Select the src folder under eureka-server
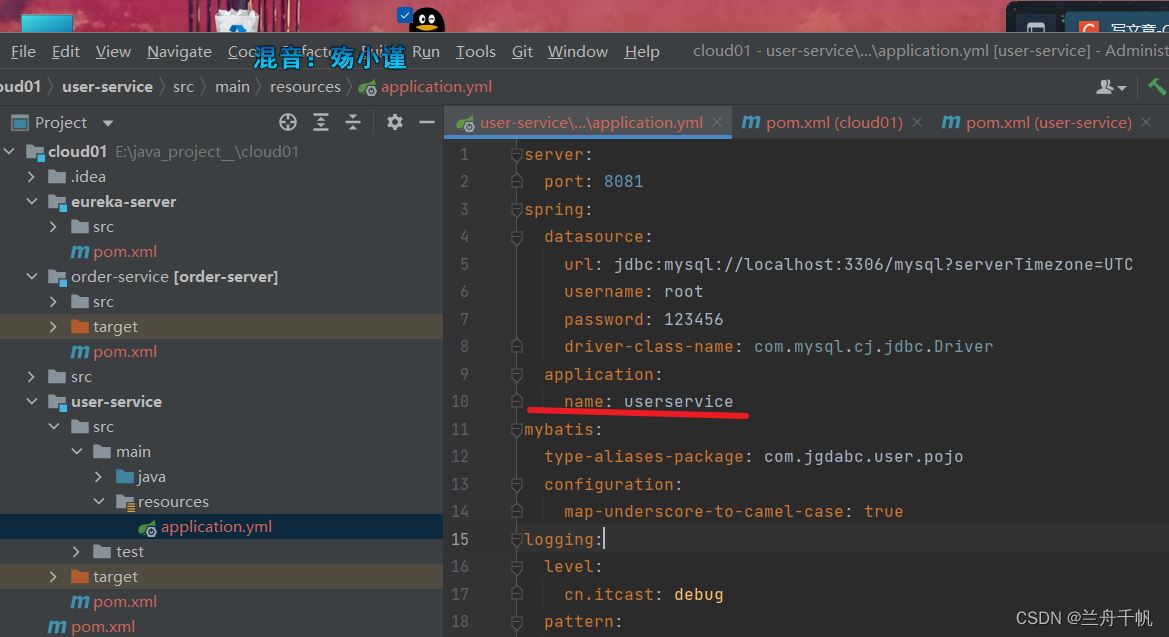Screen dimensions: 1169x637 [103, 227]
